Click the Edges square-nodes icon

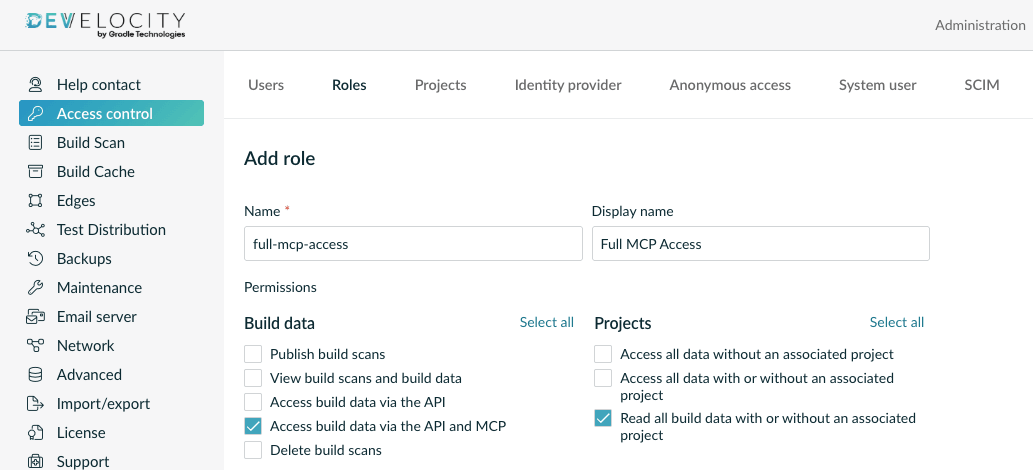pos(35,200)
